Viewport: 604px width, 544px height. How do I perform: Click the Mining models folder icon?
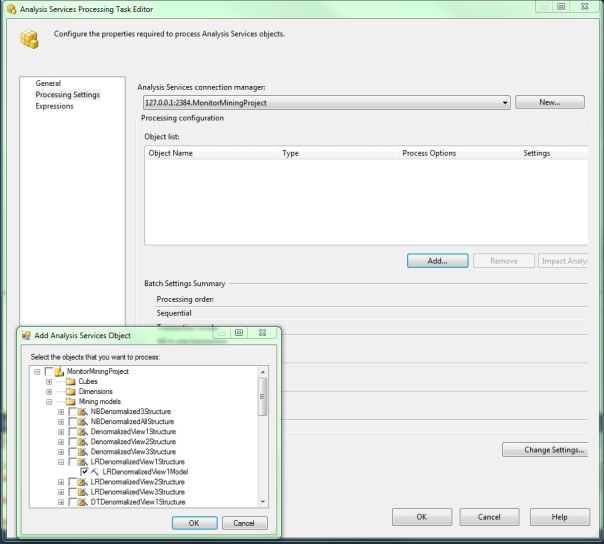click(x=70, y=401)
